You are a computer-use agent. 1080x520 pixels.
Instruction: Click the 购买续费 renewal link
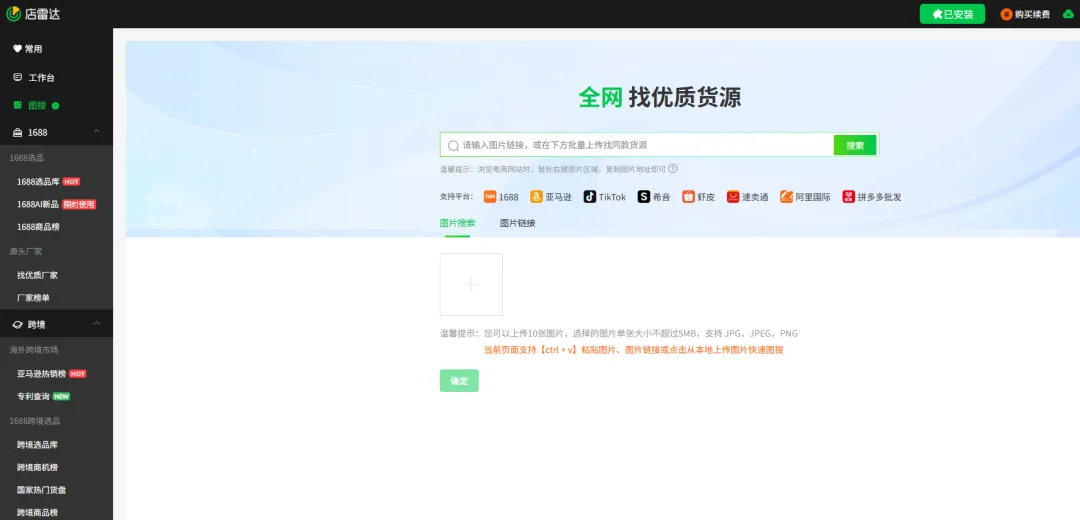pyautogui.click(x=1032, y=14)
